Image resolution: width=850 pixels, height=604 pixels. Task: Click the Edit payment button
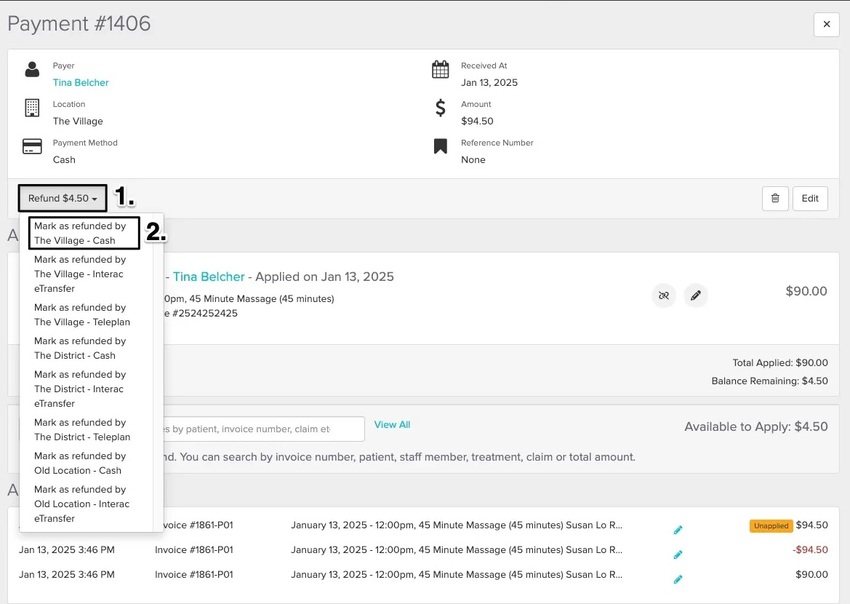pos(810,198)
